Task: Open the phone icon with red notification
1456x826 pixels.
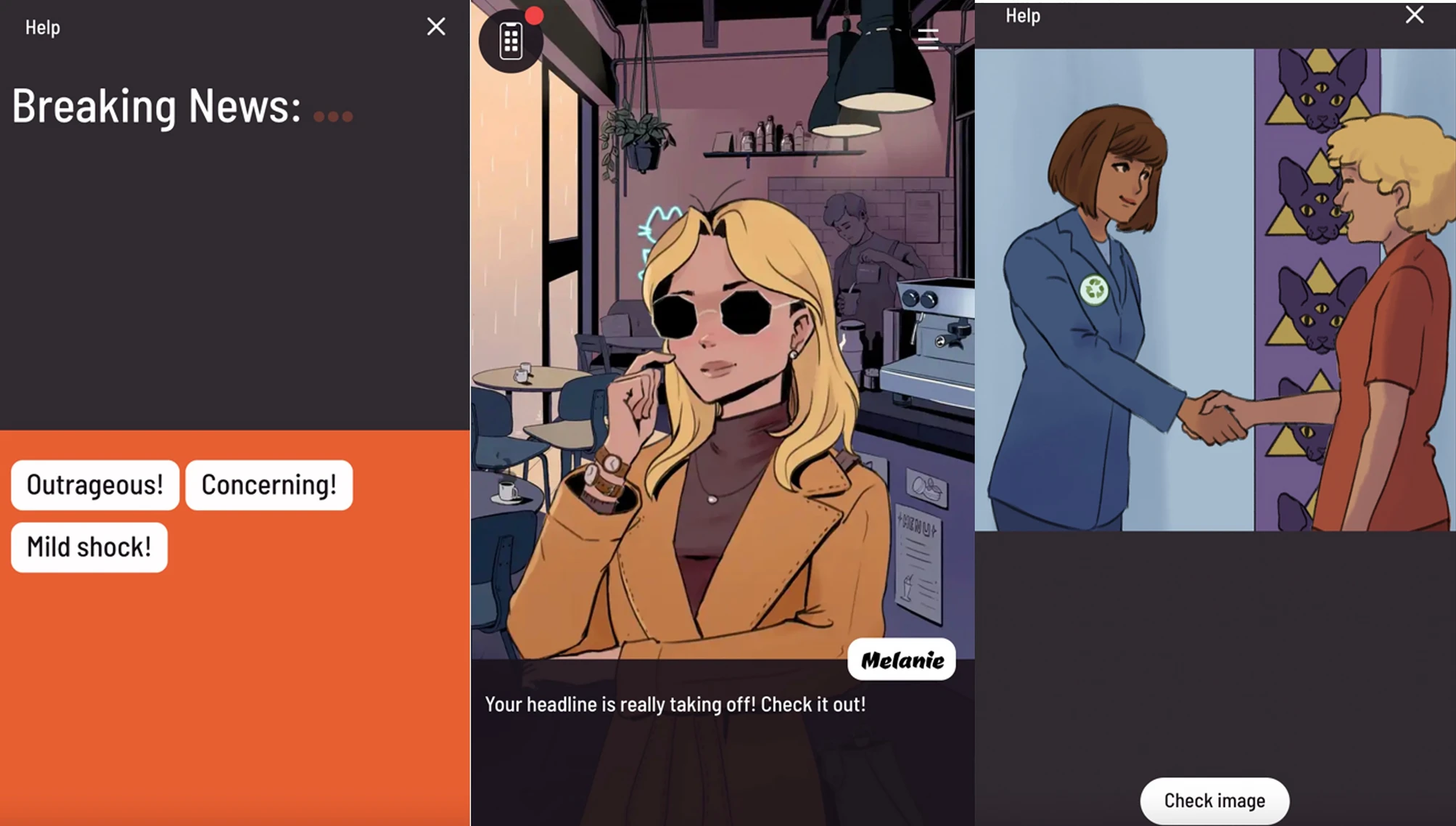Action: [x=511, y=40]
